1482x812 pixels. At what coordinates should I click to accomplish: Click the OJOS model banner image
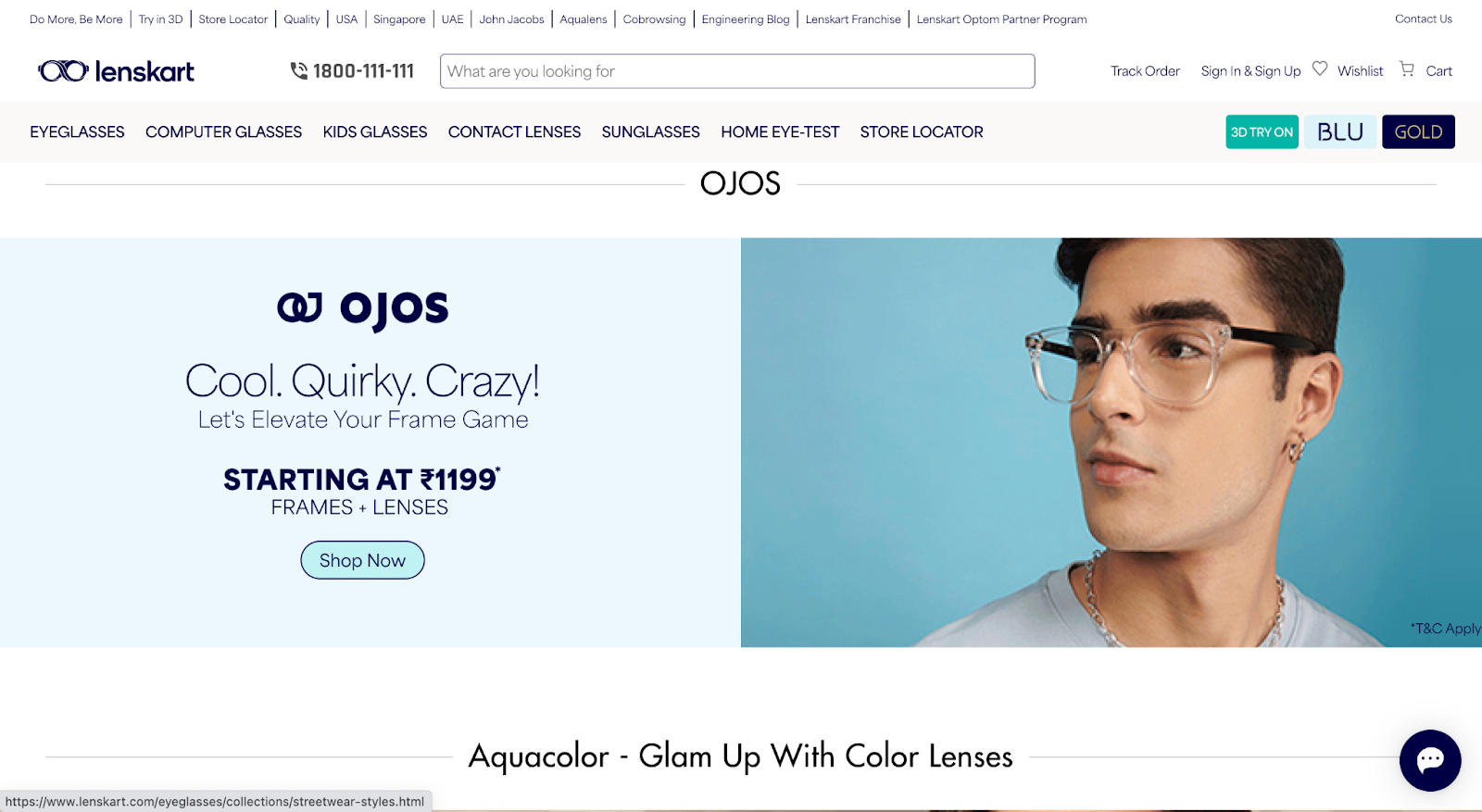1111,443
